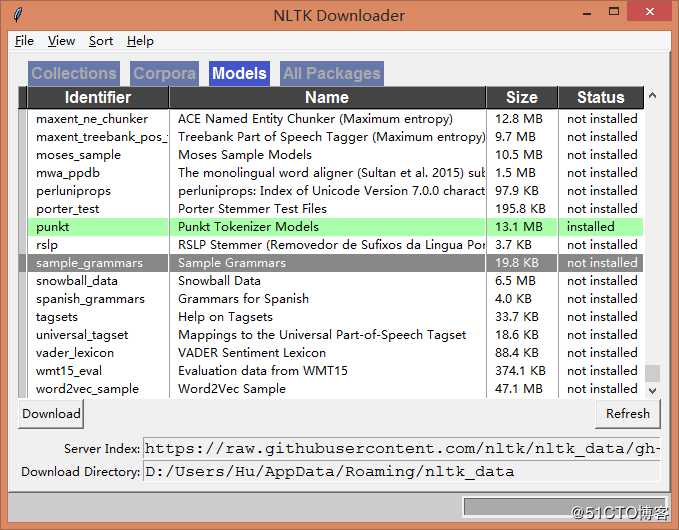
Task: Click 'Moses Sample Models' name cell
Action: [x=245, y=155]
